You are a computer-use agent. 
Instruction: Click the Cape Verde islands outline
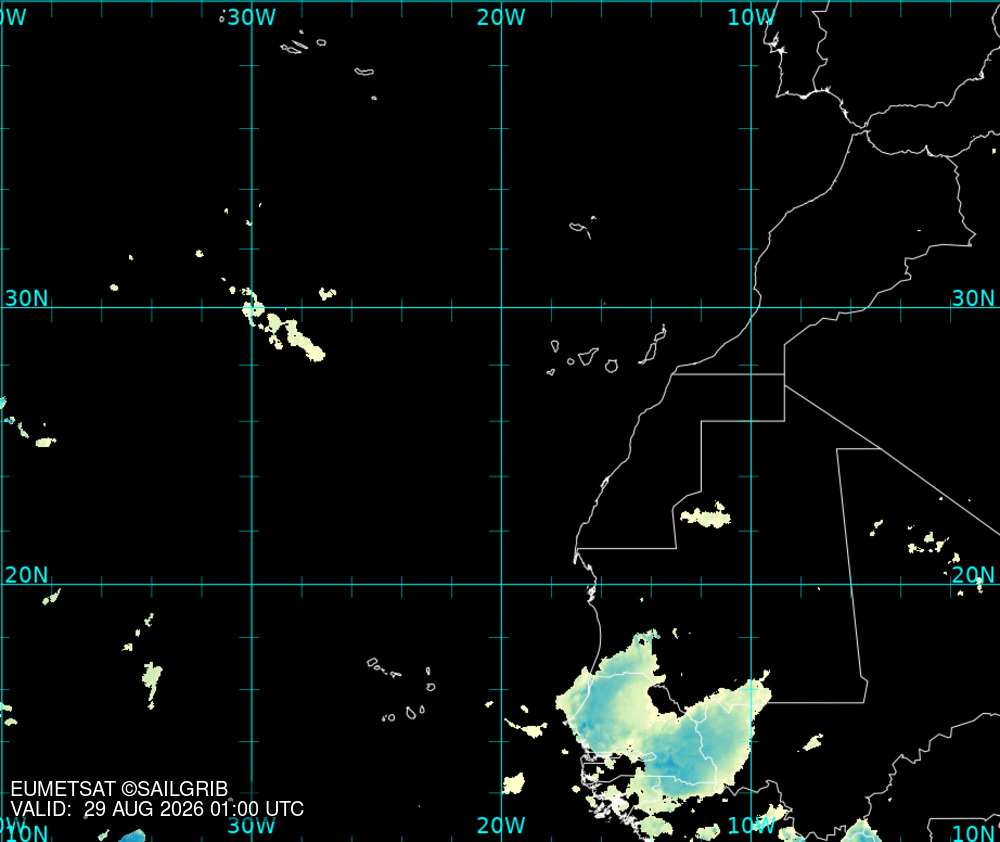tap(402, 690)
